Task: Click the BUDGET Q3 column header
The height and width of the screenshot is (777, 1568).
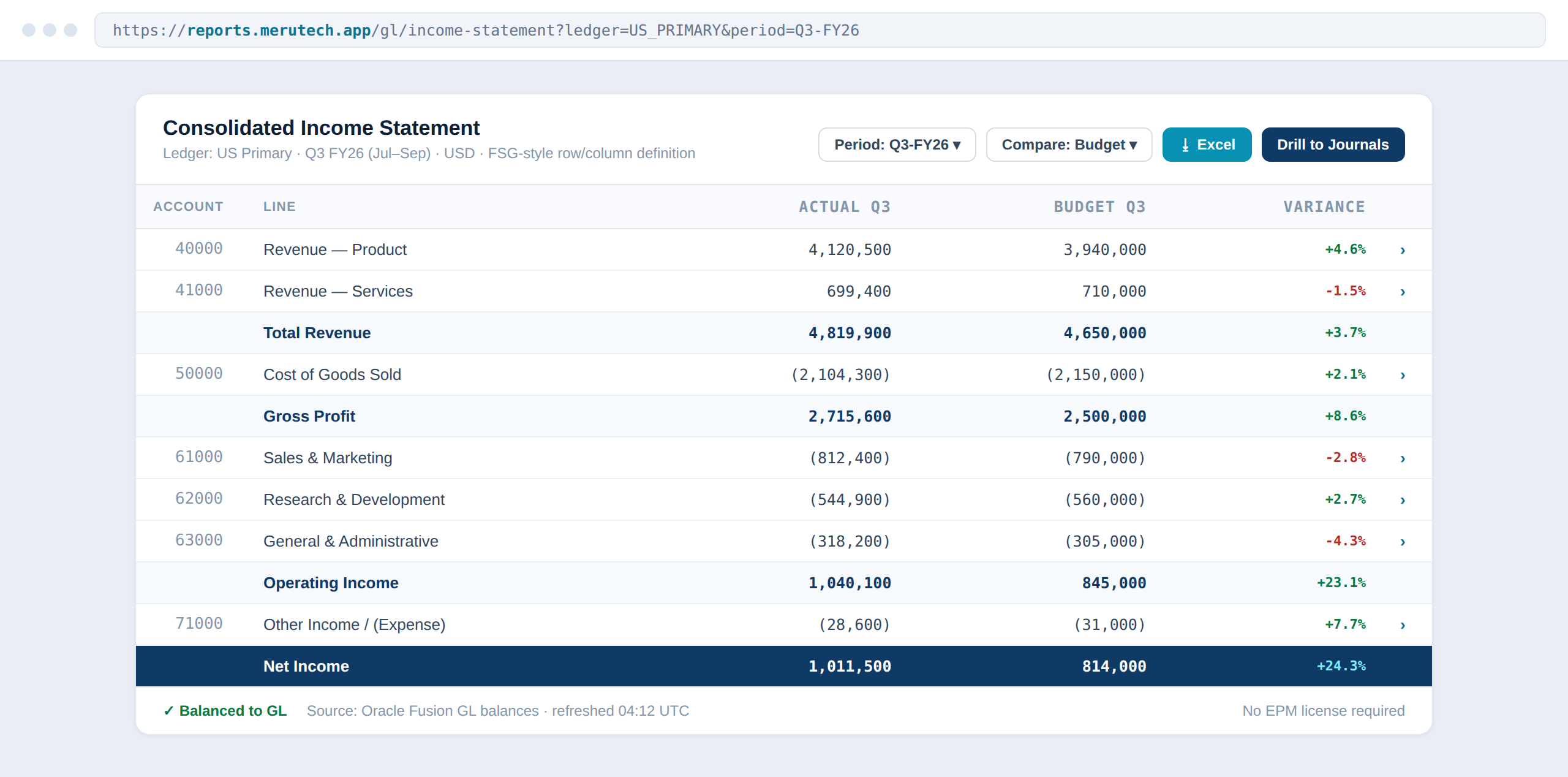Action: click(1099, 207)
